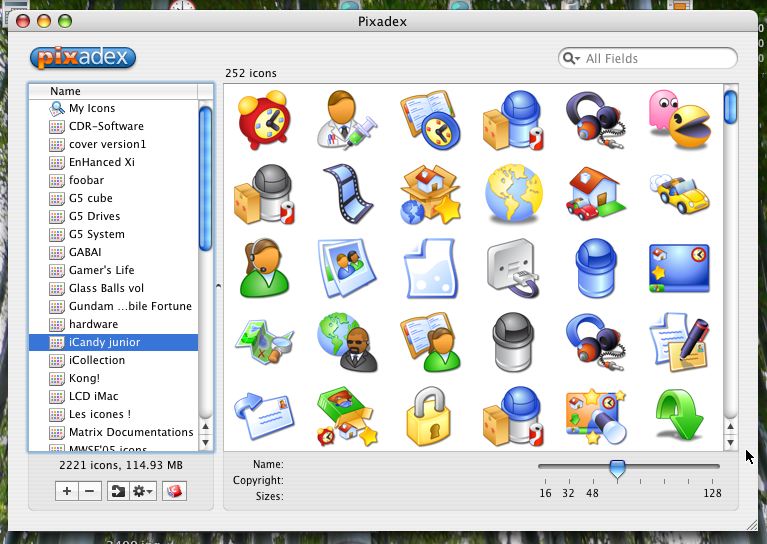Screen dimensions: 767x544
Task: Select the doctor with syringe icon
Action: 347,120
